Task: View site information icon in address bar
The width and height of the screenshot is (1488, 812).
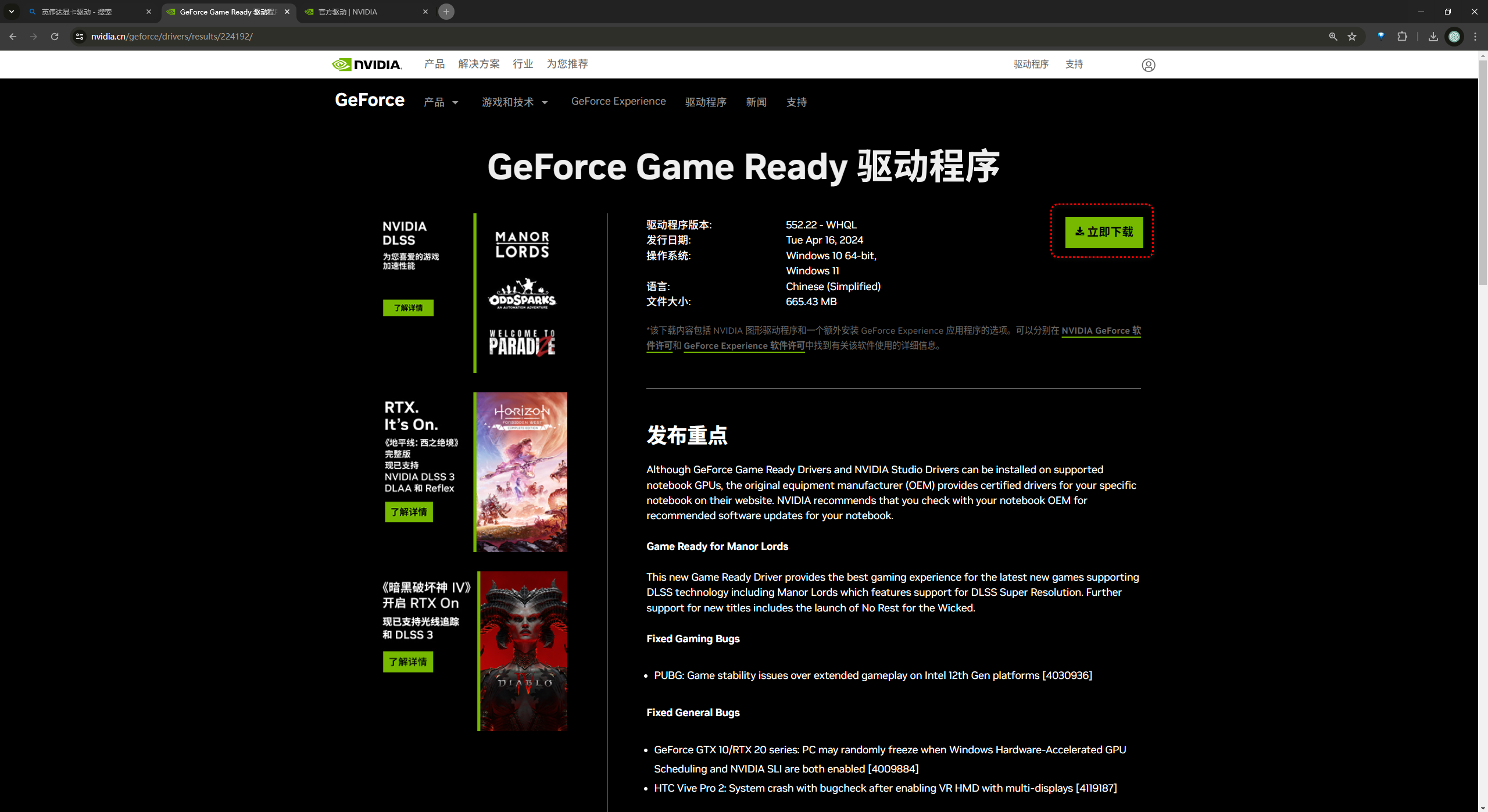Action: 80,37
